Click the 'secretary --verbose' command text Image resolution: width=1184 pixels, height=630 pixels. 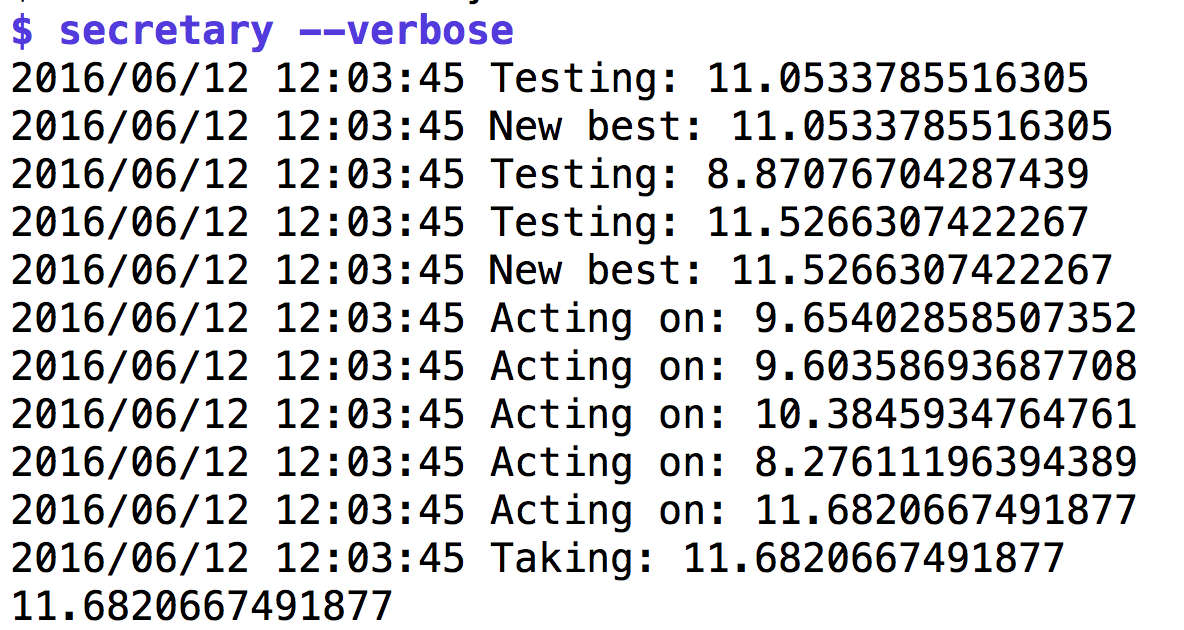point(286,30)
